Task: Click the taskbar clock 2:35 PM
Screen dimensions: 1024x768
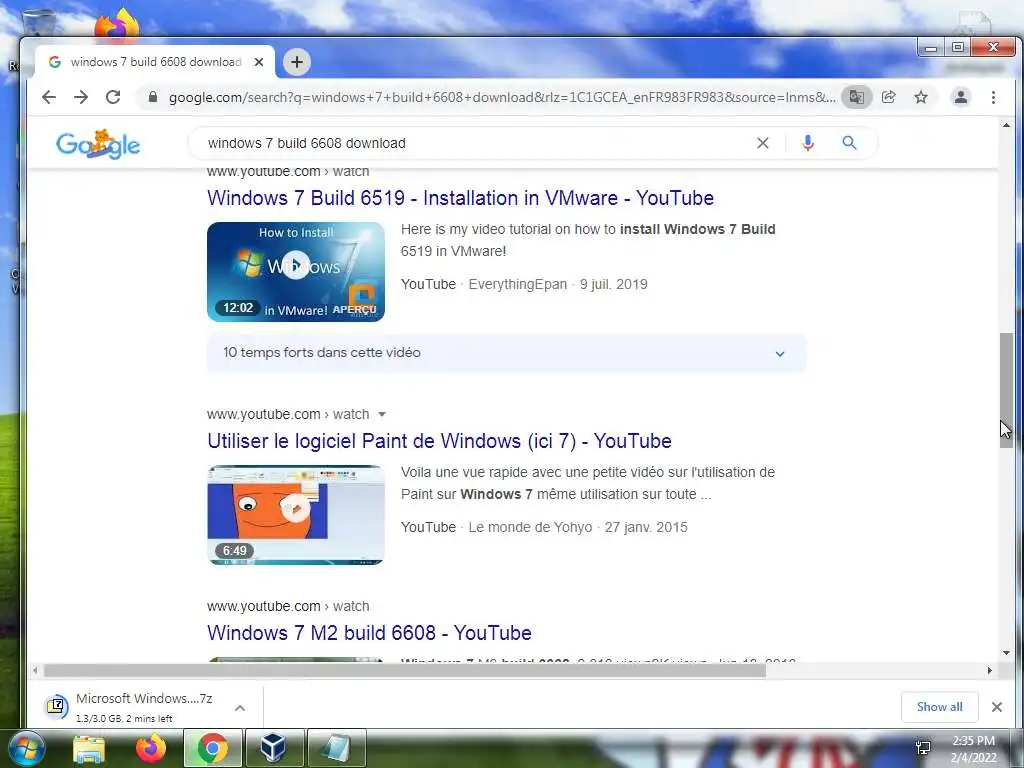Action: 973,741
